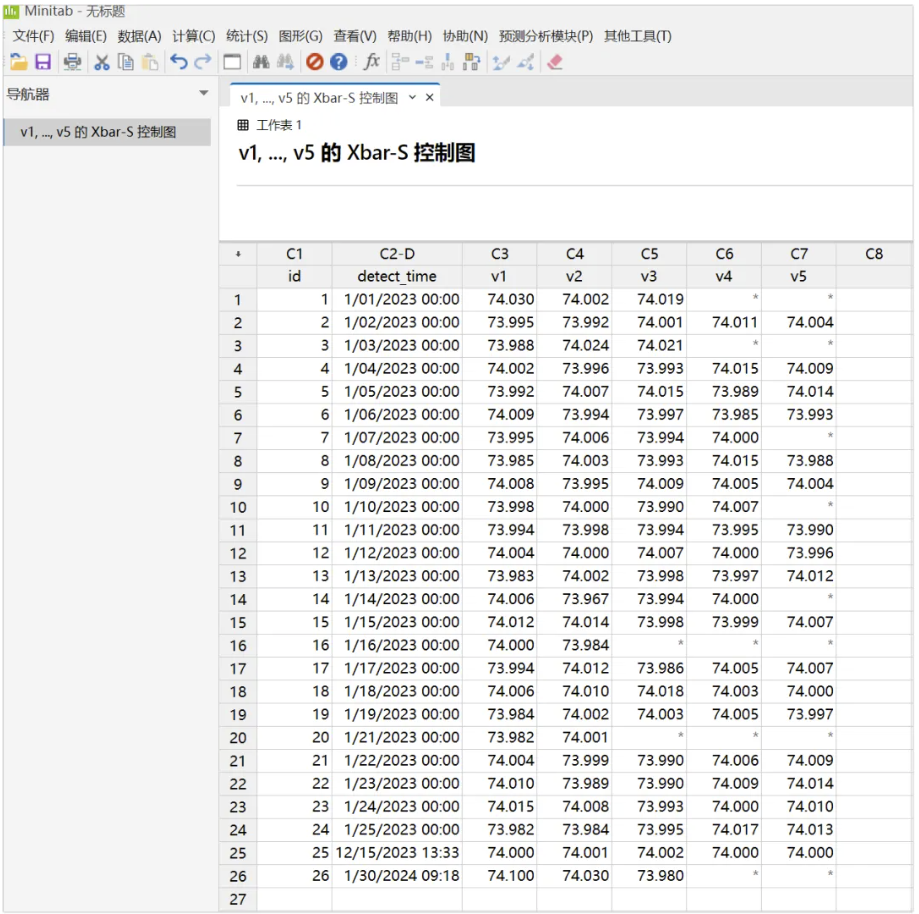Select the C3 column header
Image resolution: width=919 pixels, height=914 pixels.
pos(499,254)
